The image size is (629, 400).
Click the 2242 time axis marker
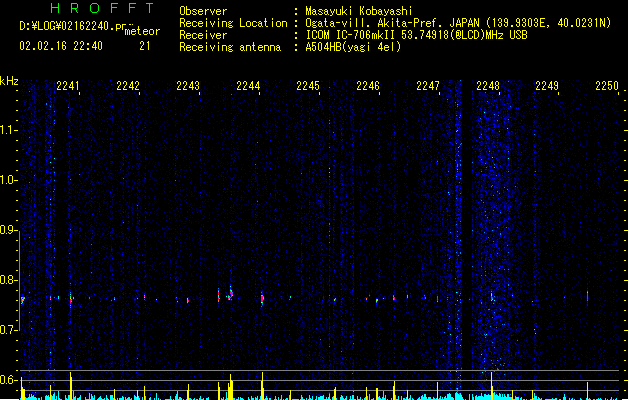click(x=128, y=86)
